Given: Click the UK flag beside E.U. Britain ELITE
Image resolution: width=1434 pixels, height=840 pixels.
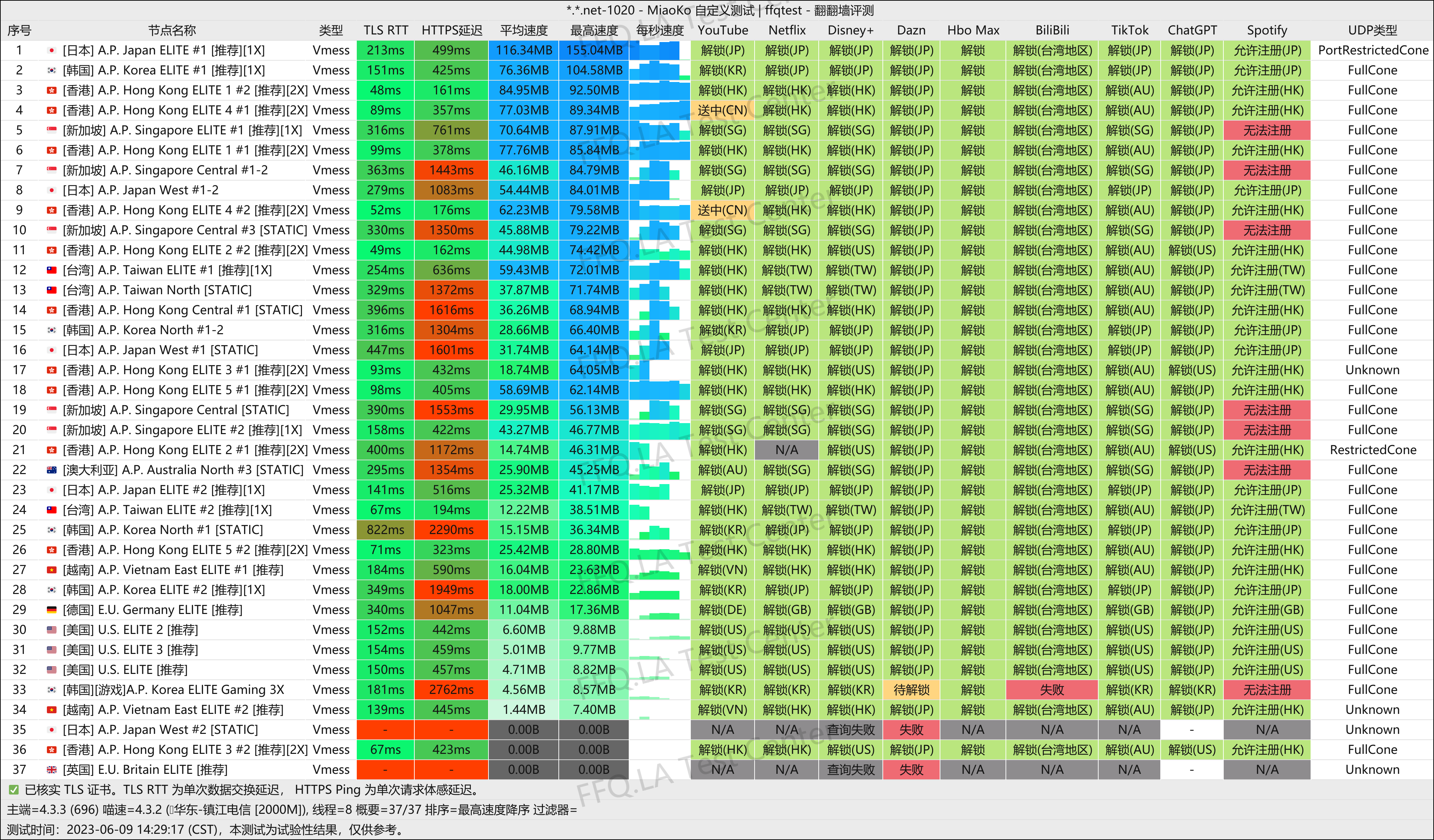Looking at the screenshot, I should [x=52, y=769].
